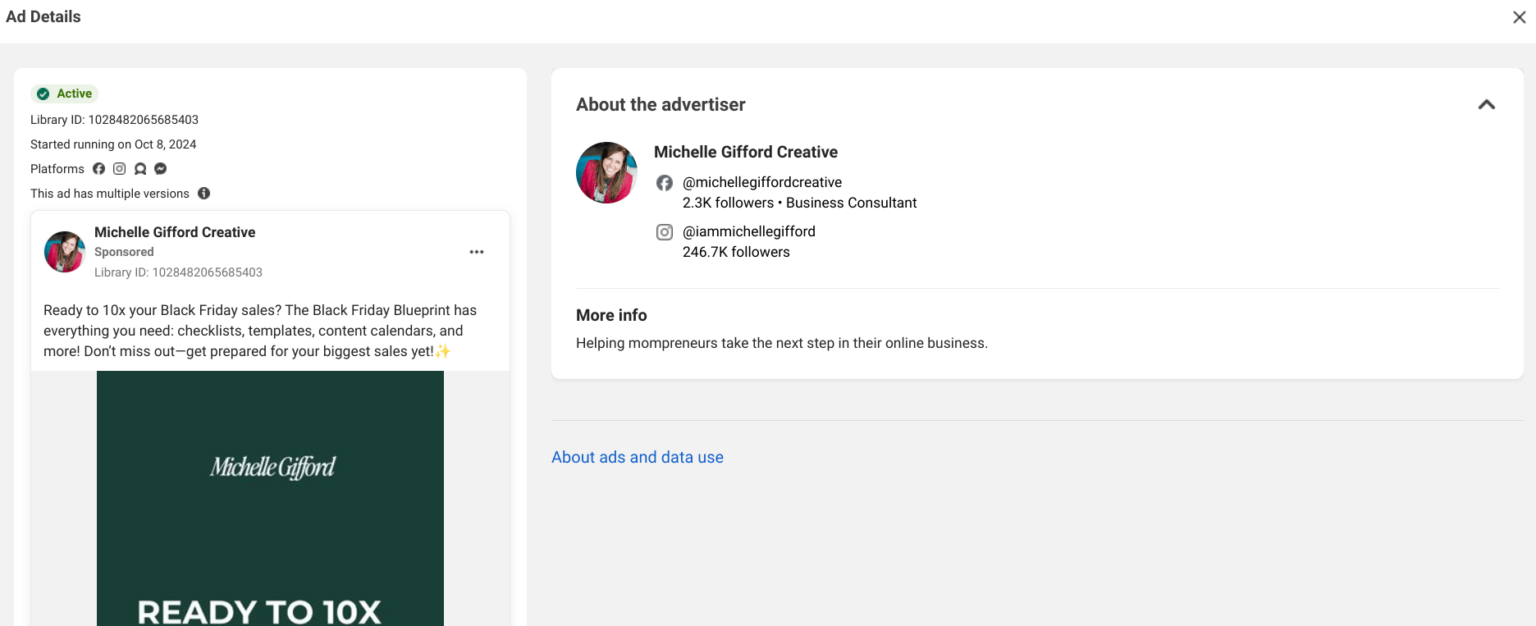1536x626 pixels.
Task: Click the More info section heading
Action: point(611,315)
